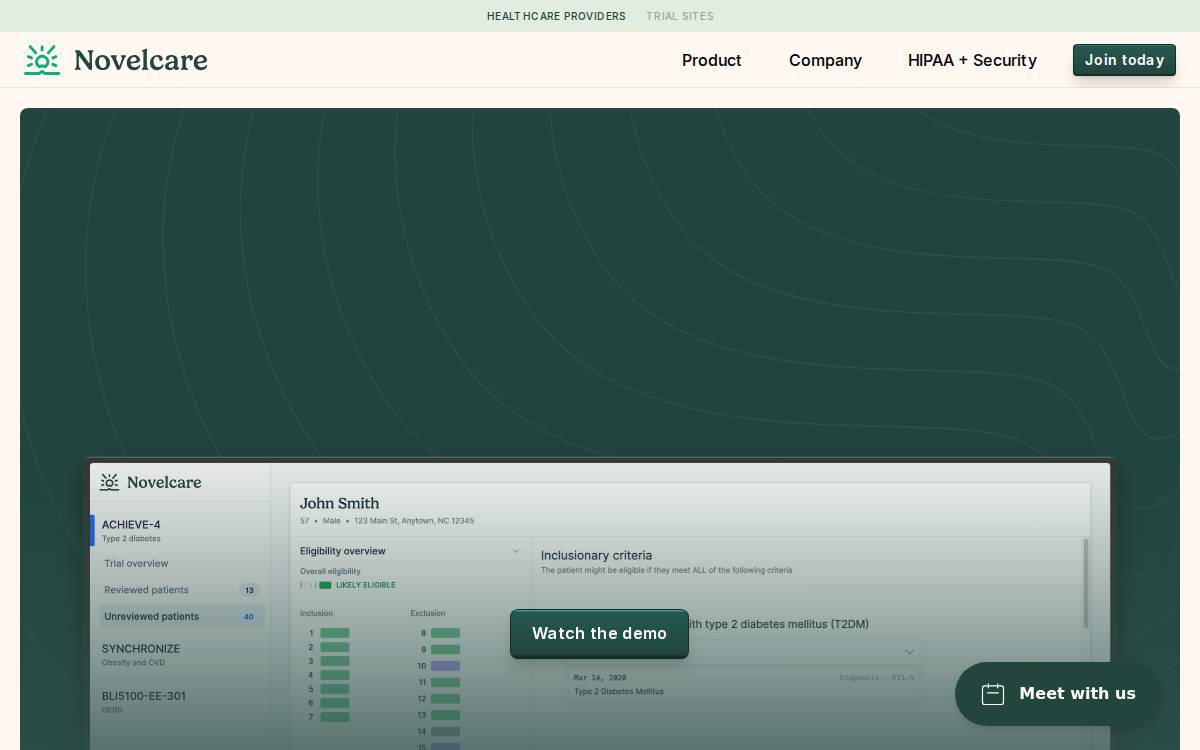1200x750 pixels.
Task: Open the Product menu
Action: pyautogui.click(x=712, y=60)
